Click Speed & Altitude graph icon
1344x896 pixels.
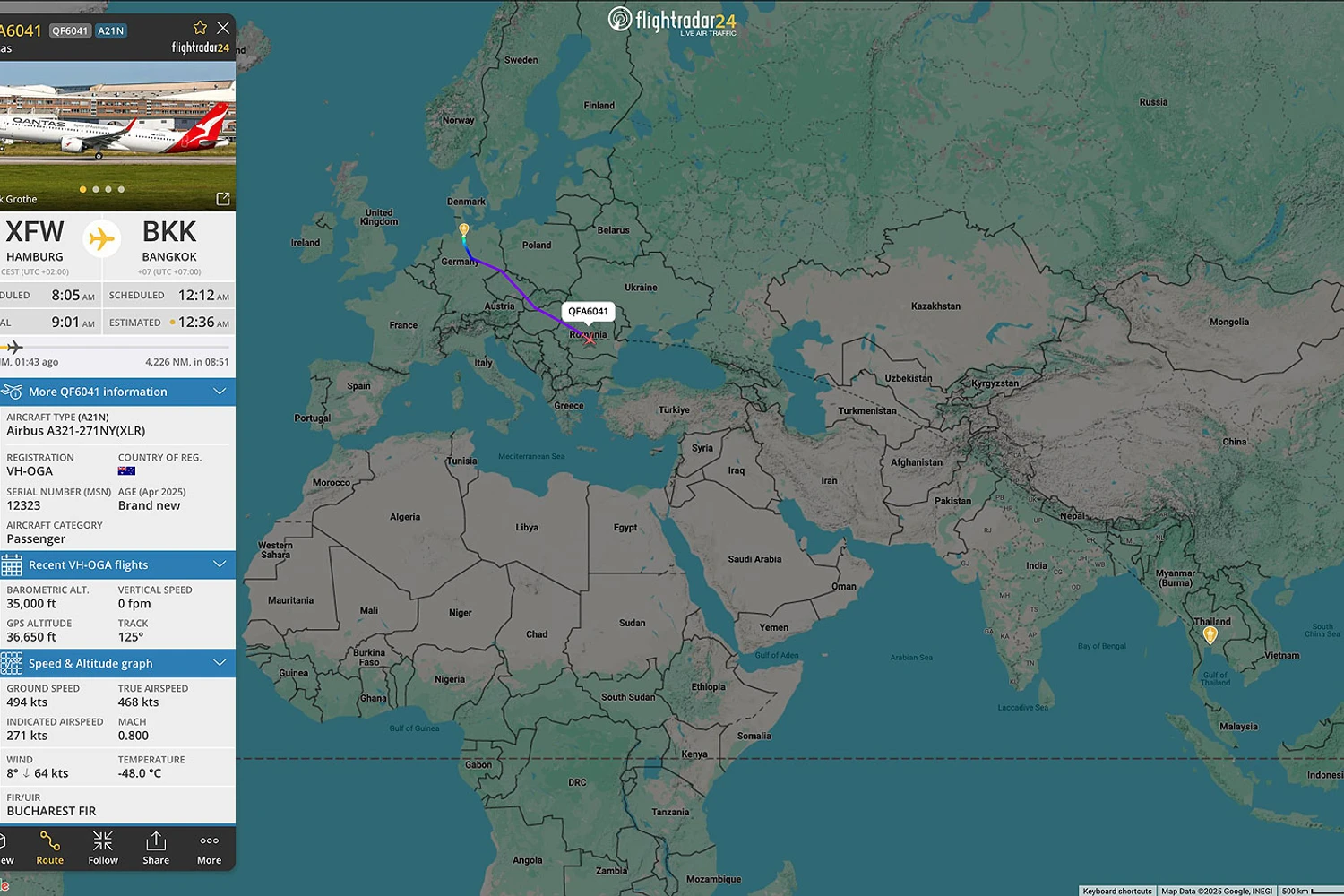click(x=12, y=663)
